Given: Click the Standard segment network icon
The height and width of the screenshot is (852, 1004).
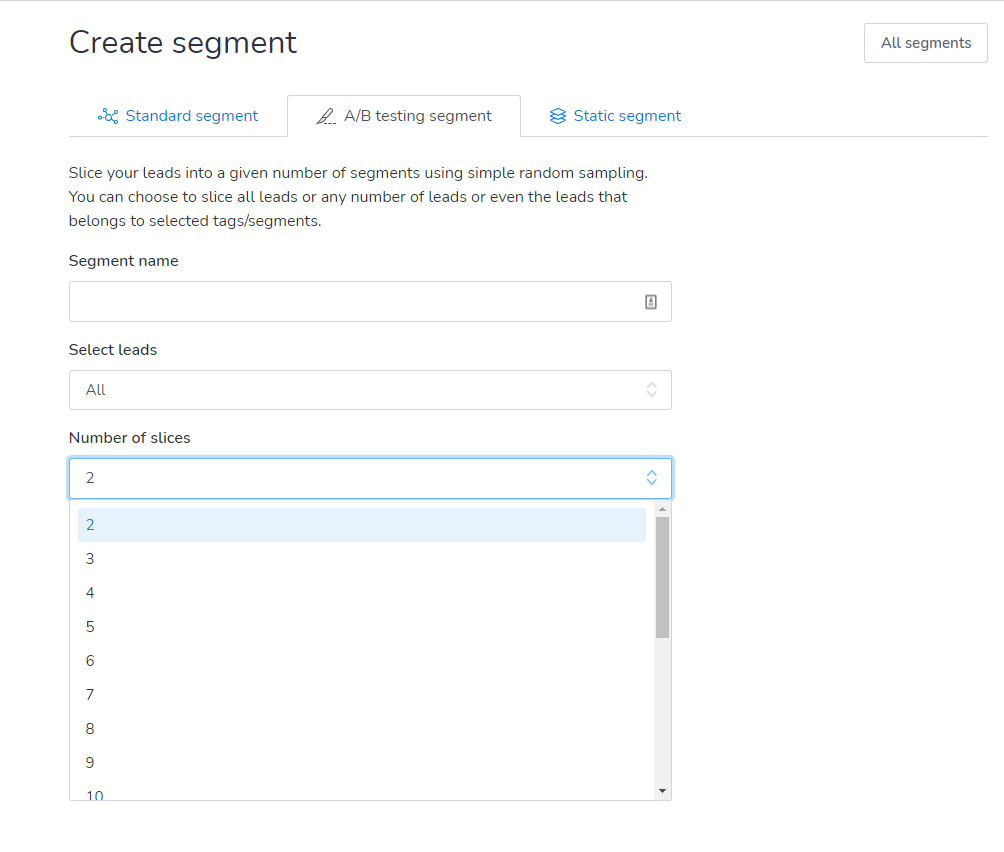Looking at the screenshot, I should point(107,116).
